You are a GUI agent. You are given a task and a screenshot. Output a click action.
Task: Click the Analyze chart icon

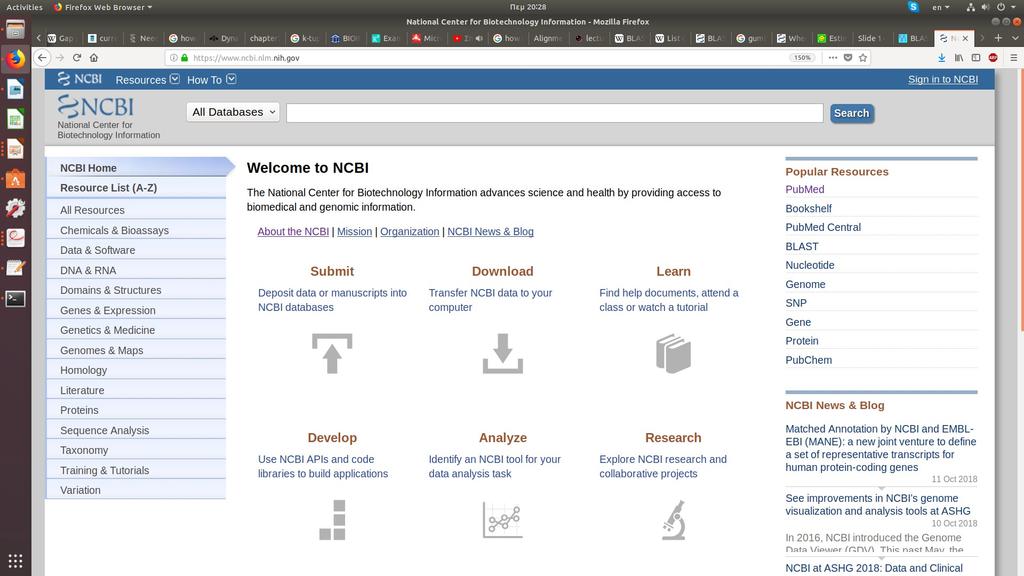coord(502,520)
